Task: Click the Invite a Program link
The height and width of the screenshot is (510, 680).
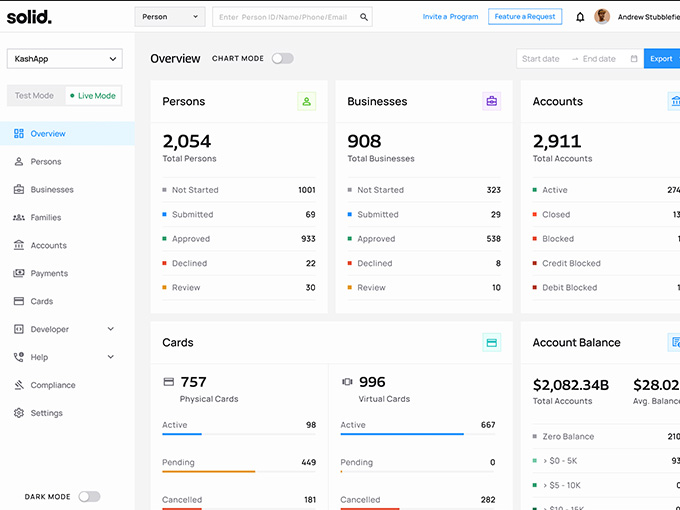Action: 450,17
